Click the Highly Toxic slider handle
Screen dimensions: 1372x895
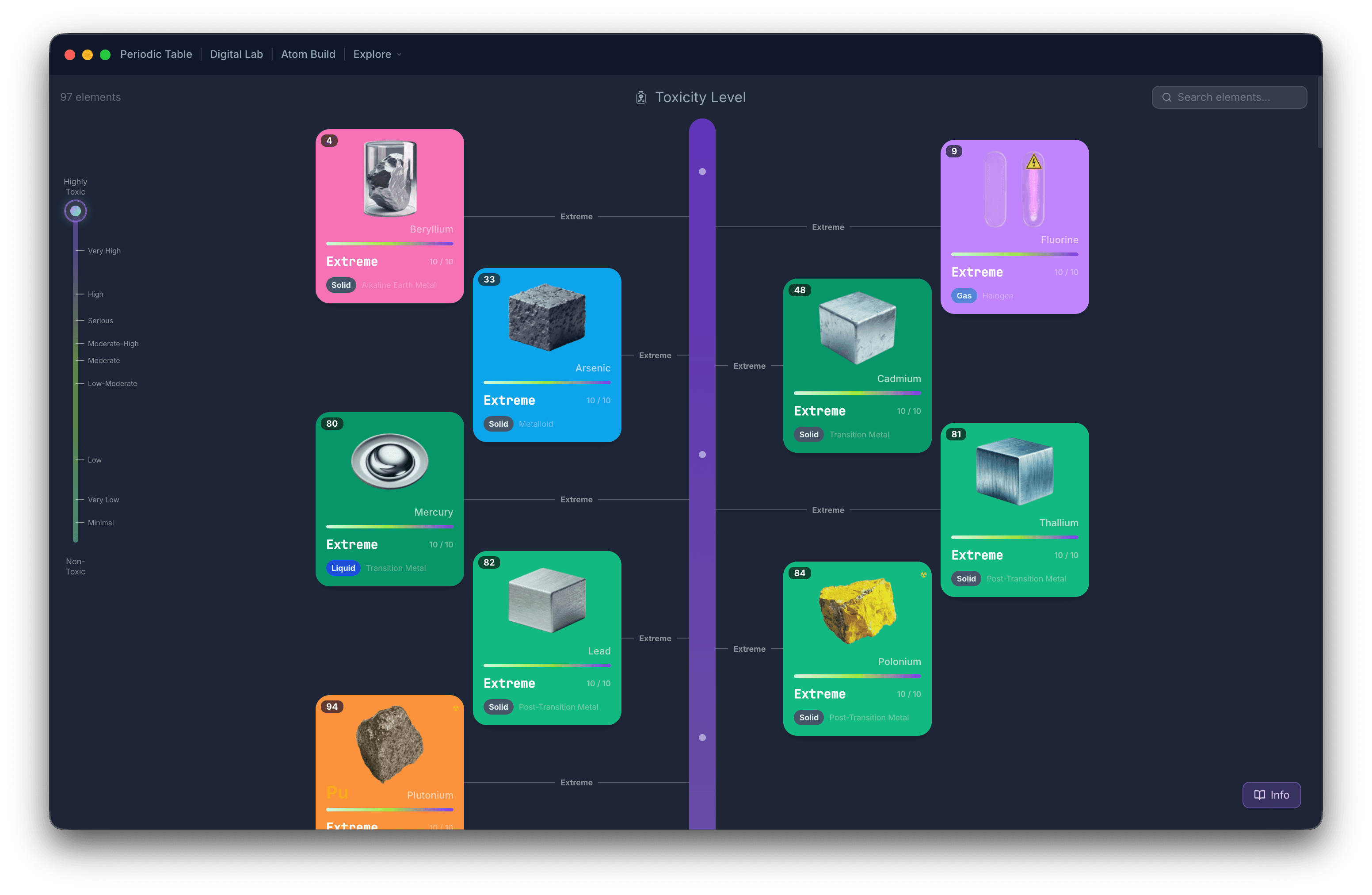tap(76, 211)
